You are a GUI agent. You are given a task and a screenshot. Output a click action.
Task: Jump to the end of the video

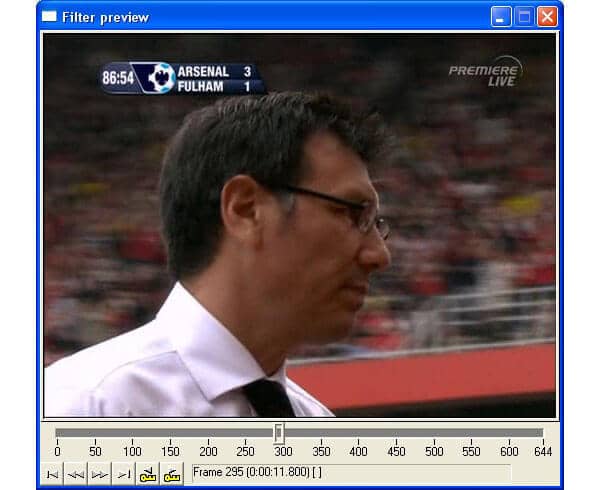tap(123, 473)
